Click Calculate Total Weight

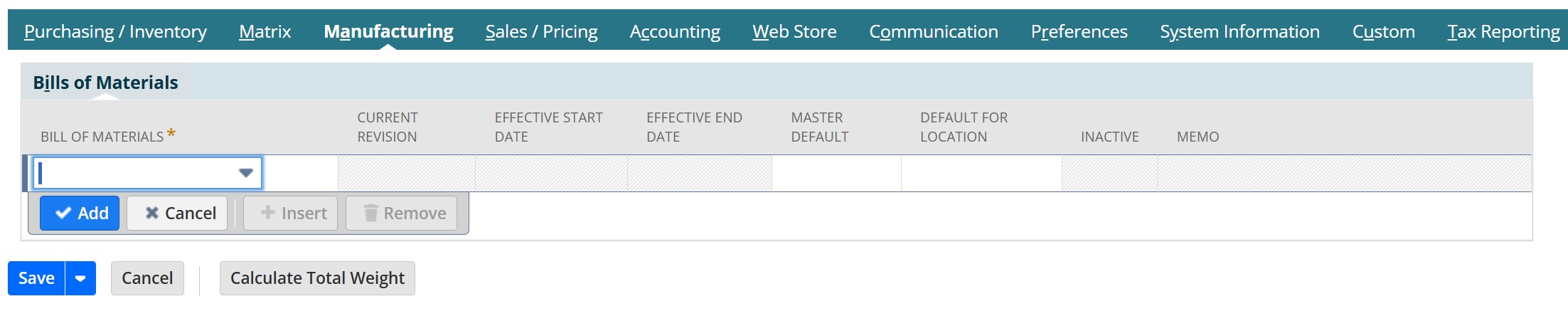317,278
